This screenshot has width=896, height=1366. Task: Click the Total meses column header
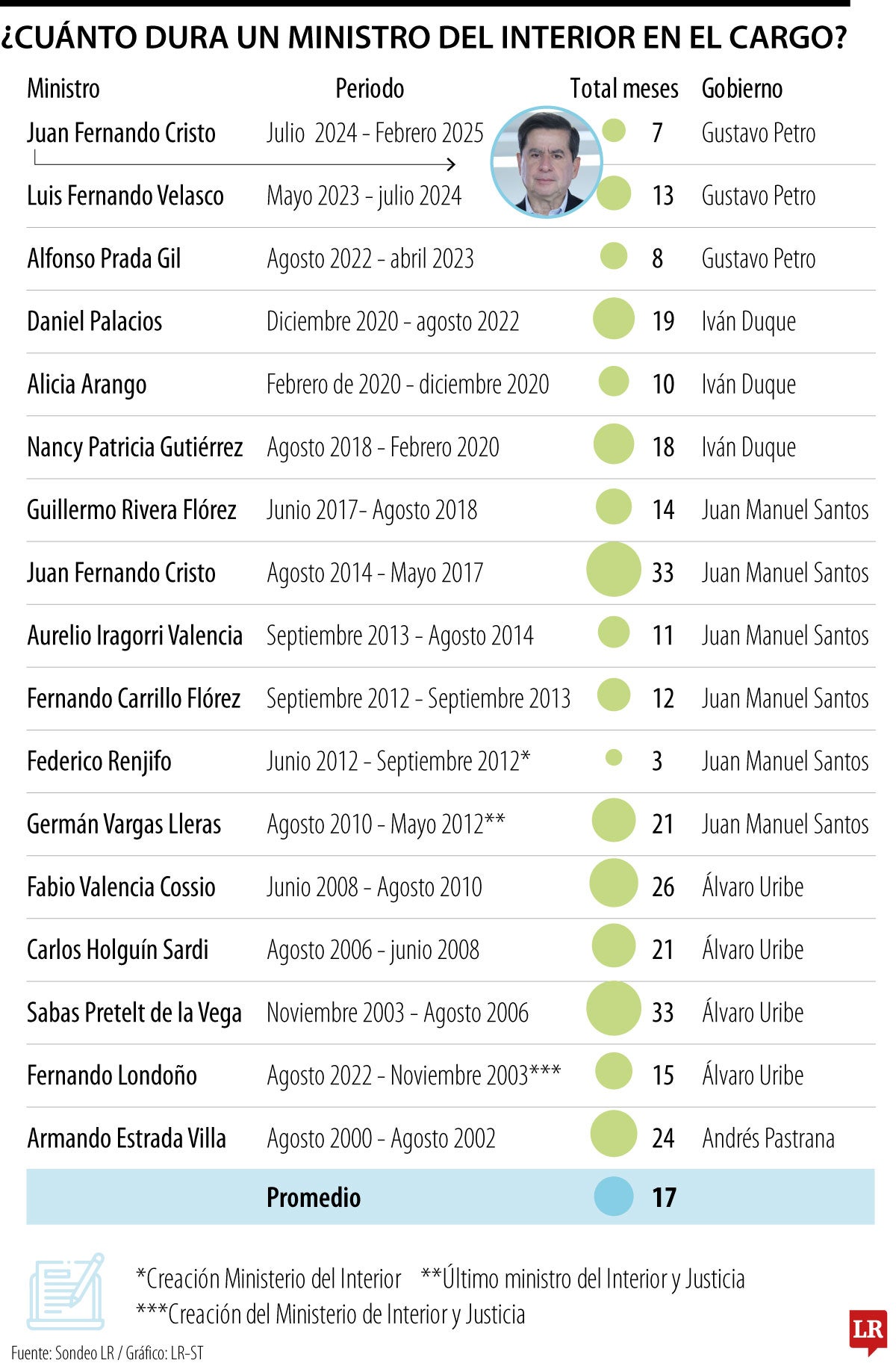click(624, 89)
